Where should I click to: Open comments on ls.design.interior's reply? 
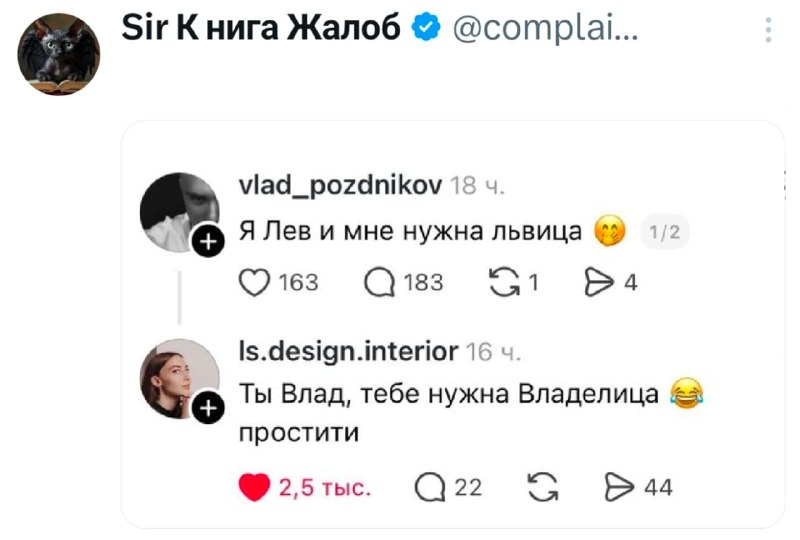click(x=431, y=487)
